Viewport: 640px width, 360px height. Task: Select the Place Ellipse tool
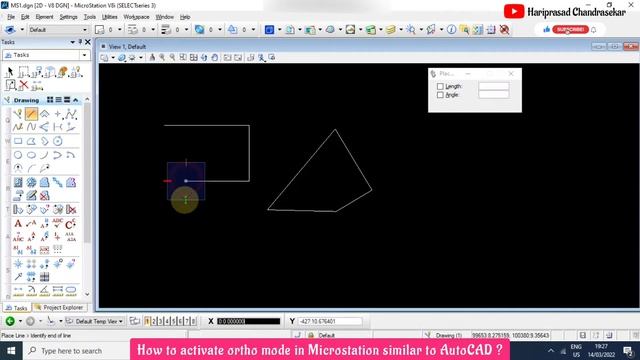pyautogui.click(x=31, y=155)
